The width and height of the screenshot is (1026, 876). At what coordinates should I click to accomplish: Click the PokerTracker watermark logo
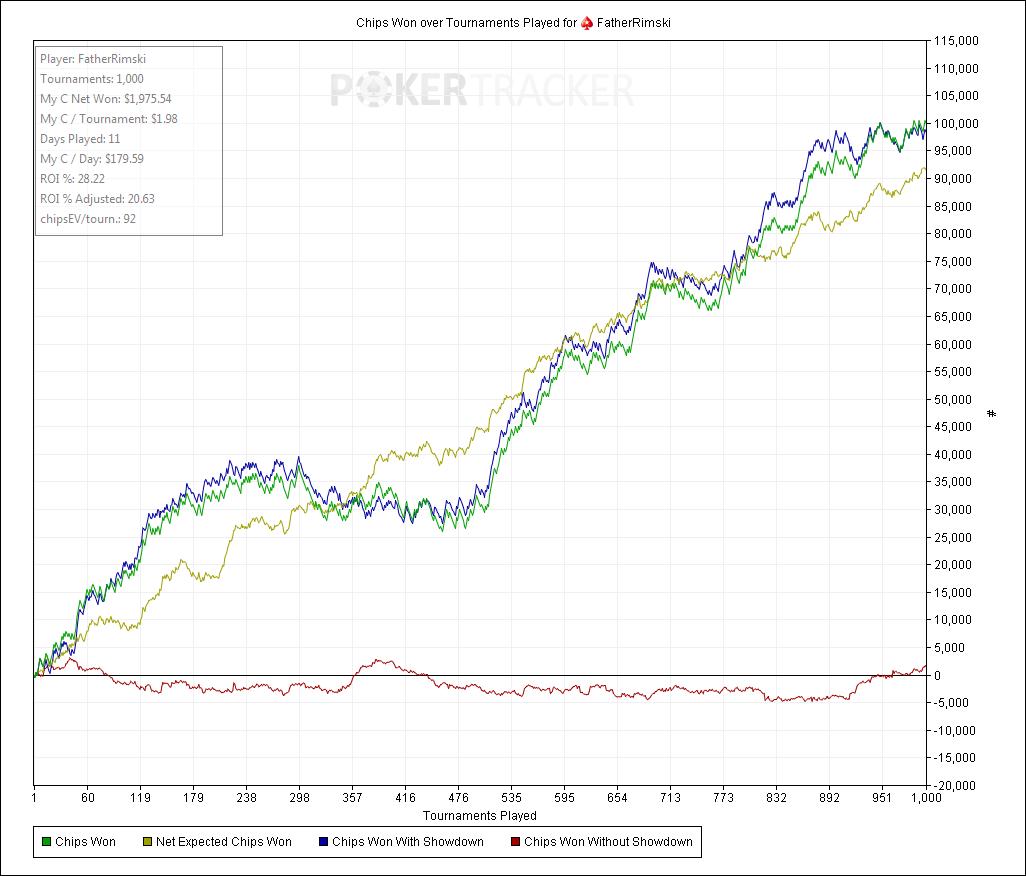pyautogui.click(x=482, y=91)
